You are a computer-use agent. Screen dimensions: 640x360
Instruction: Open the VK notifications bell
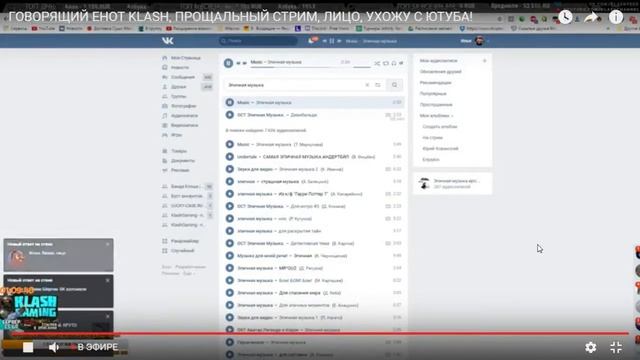(311, 41)
